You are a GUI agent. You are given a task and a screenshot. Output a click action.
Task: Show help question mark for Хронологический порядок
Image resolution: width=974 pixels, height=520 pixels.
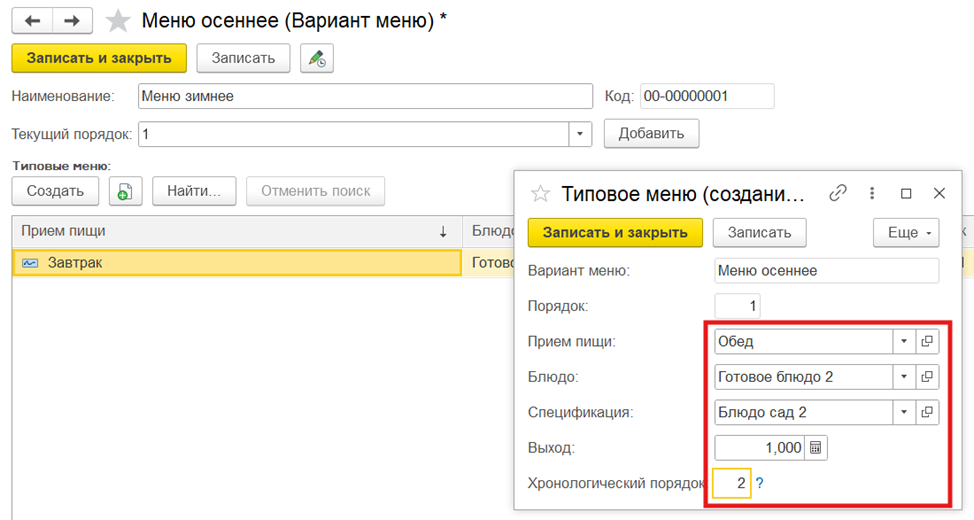(x=759, y=483)
